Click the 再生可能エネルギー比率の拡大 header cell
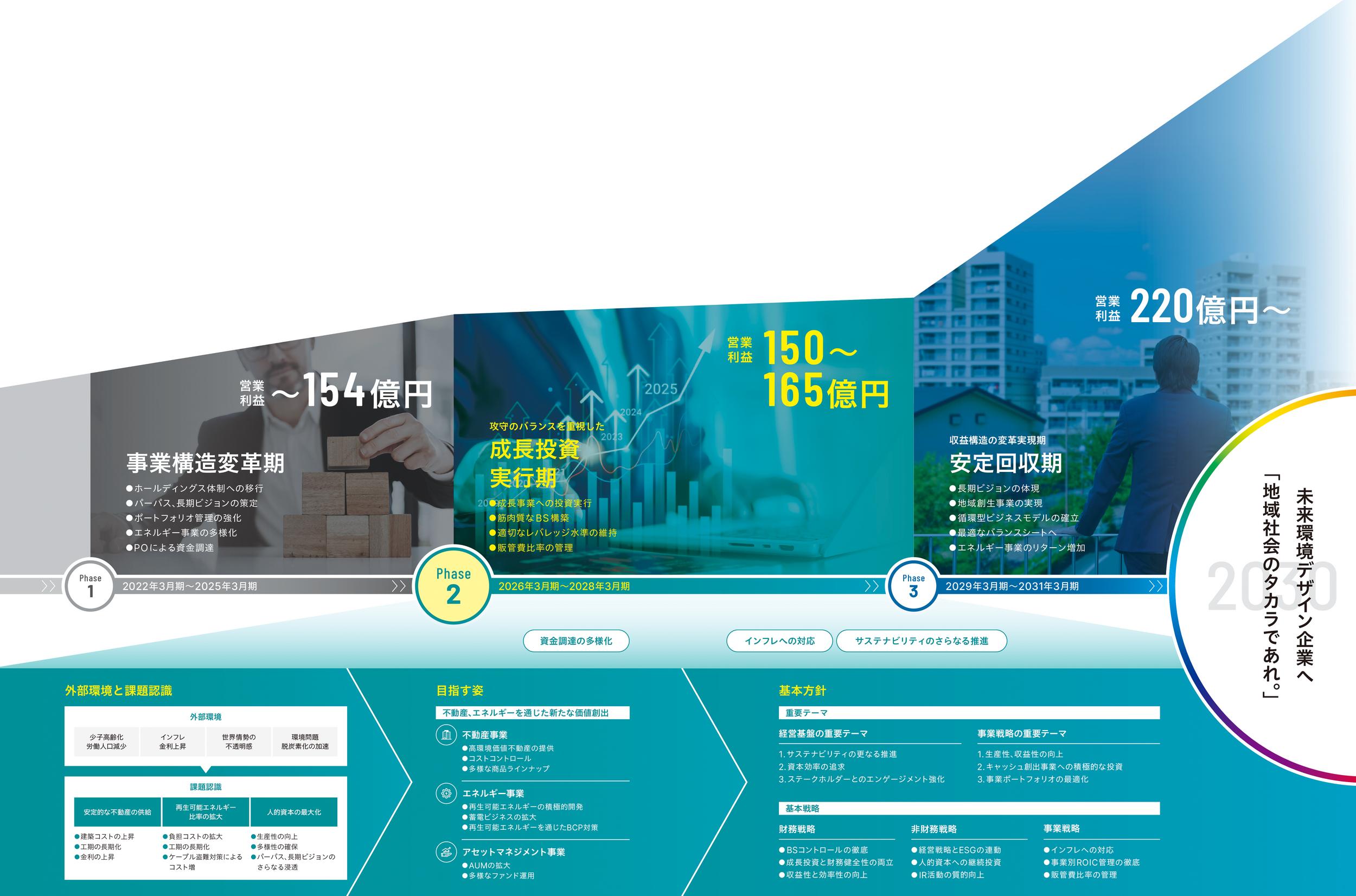 pyautogui.click(x=206, y=812)
